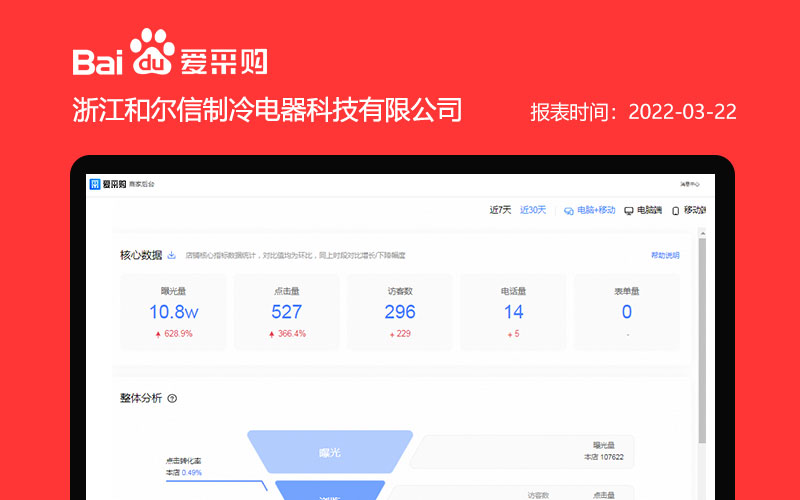
Task: Open the 点击量 527 card
Action: click(x=287, y=312)
